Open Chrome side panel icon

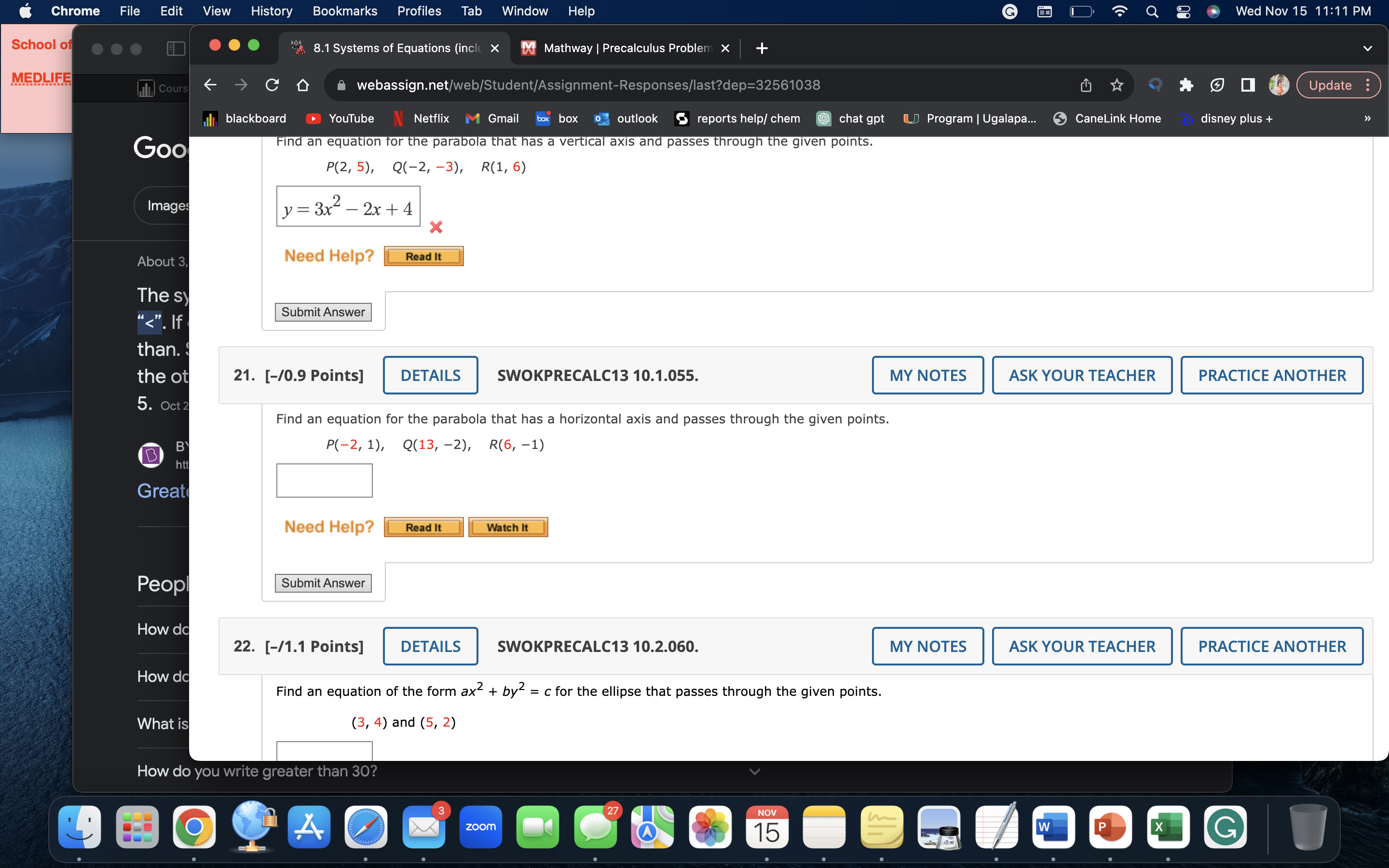1247,85
